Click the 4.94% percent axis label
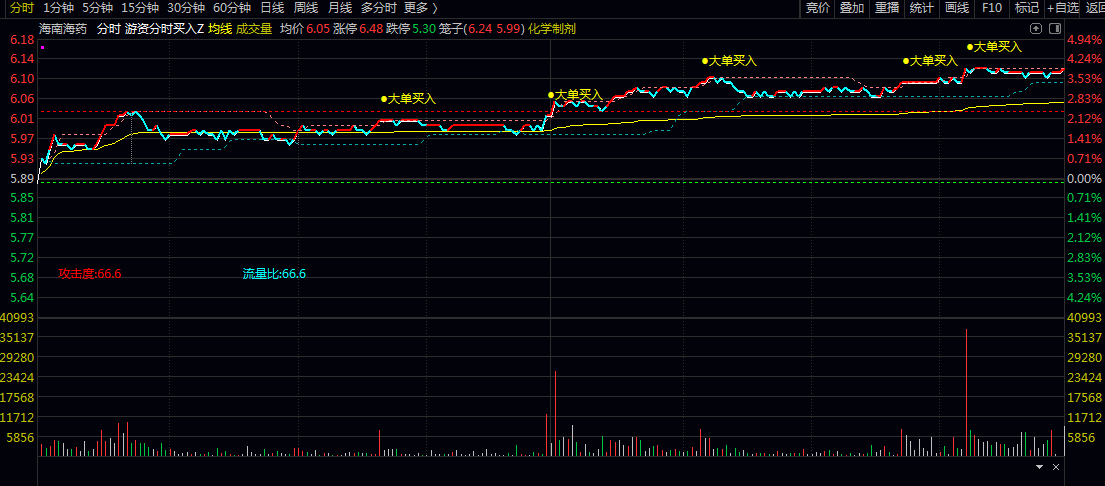The width and height of the screenshot is (1105, 486). point(1085,39)
